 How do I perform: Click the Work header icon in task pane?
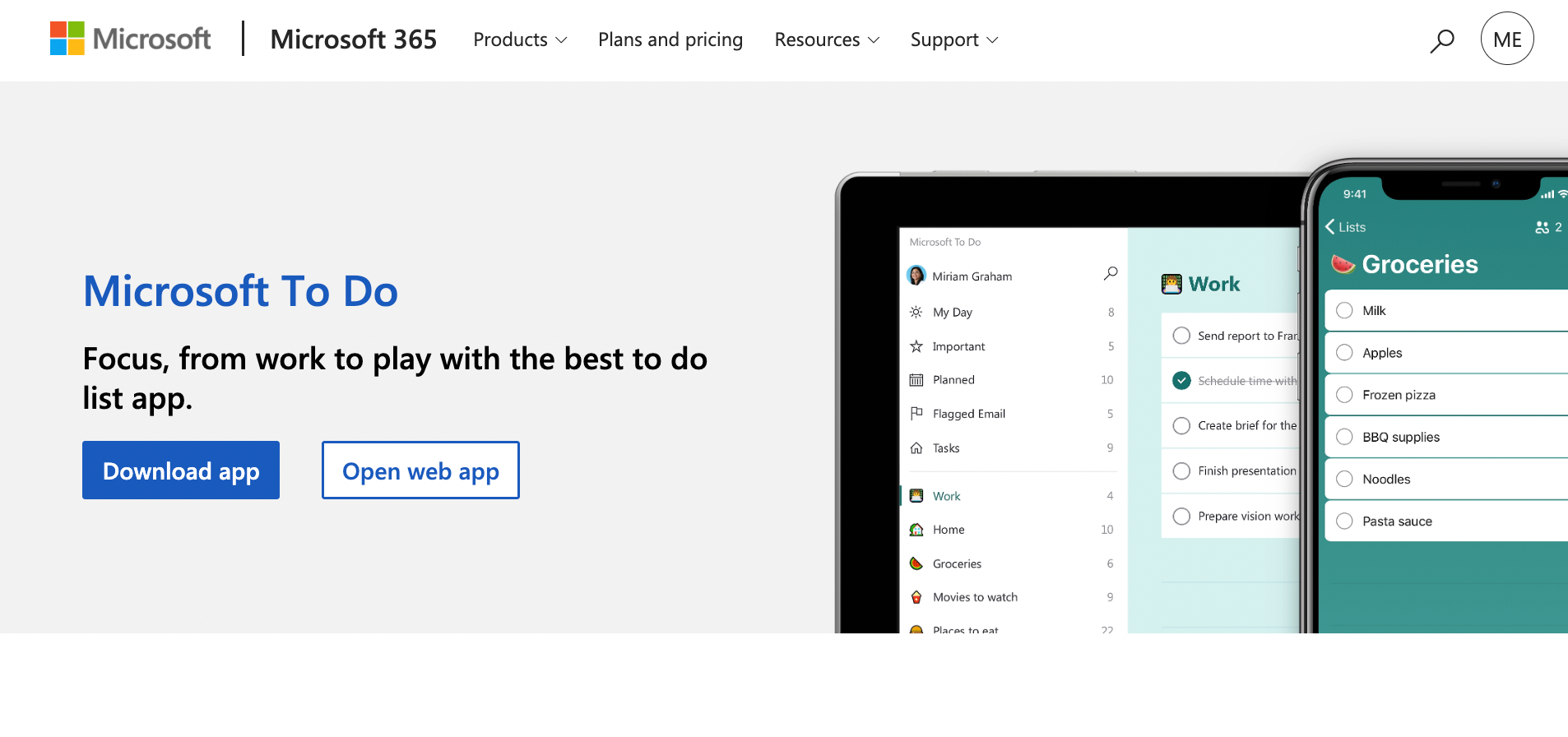(x=1171, y=285)
